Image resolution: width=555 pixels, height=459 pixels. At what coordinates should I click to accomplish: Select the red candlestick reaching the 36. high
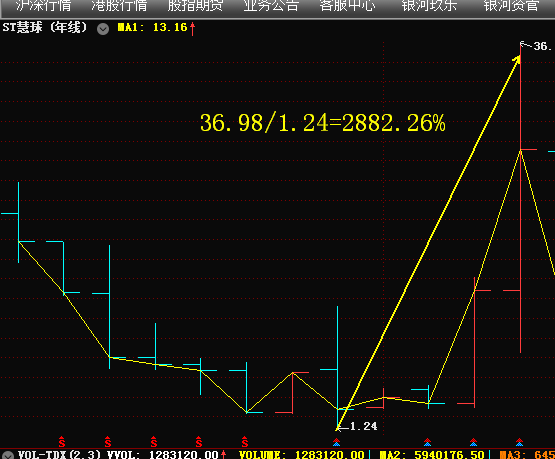tap(521, 199)
